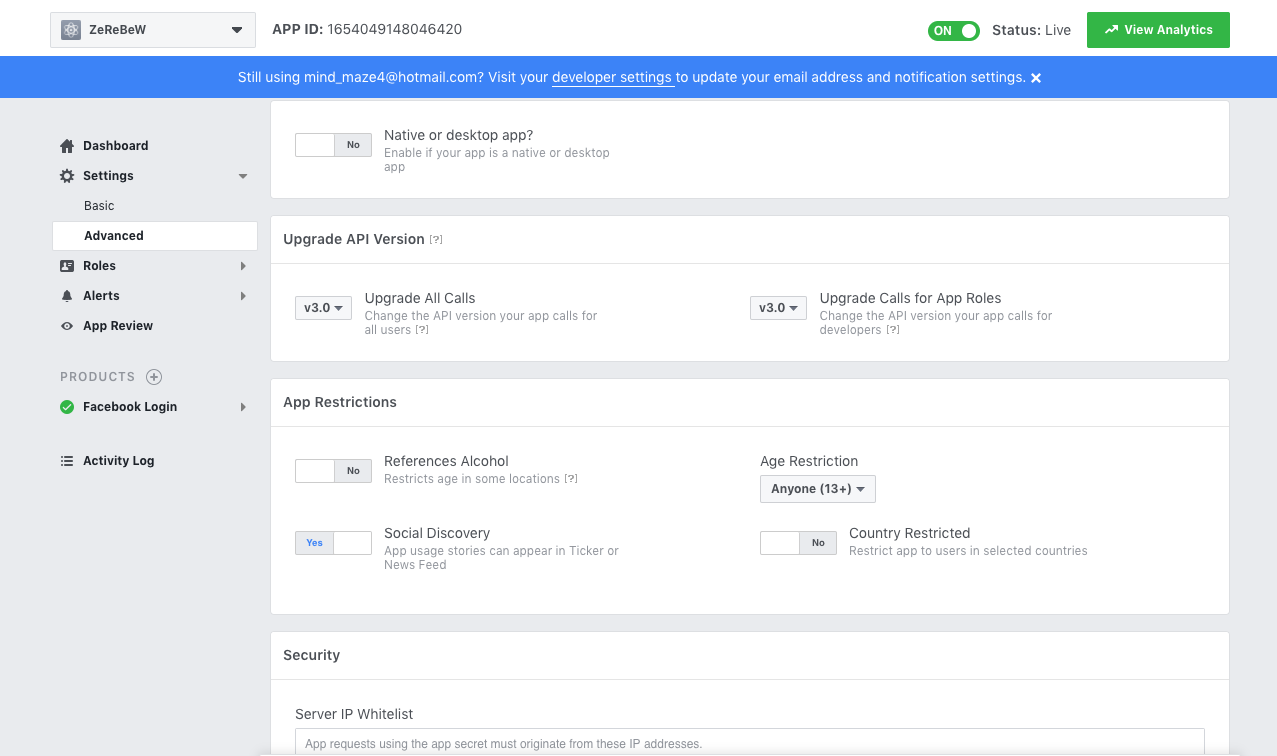This screenshot has height=756, width=1277.
Task: Click the Roles card icon in sidebar
Action: [67, 266]
